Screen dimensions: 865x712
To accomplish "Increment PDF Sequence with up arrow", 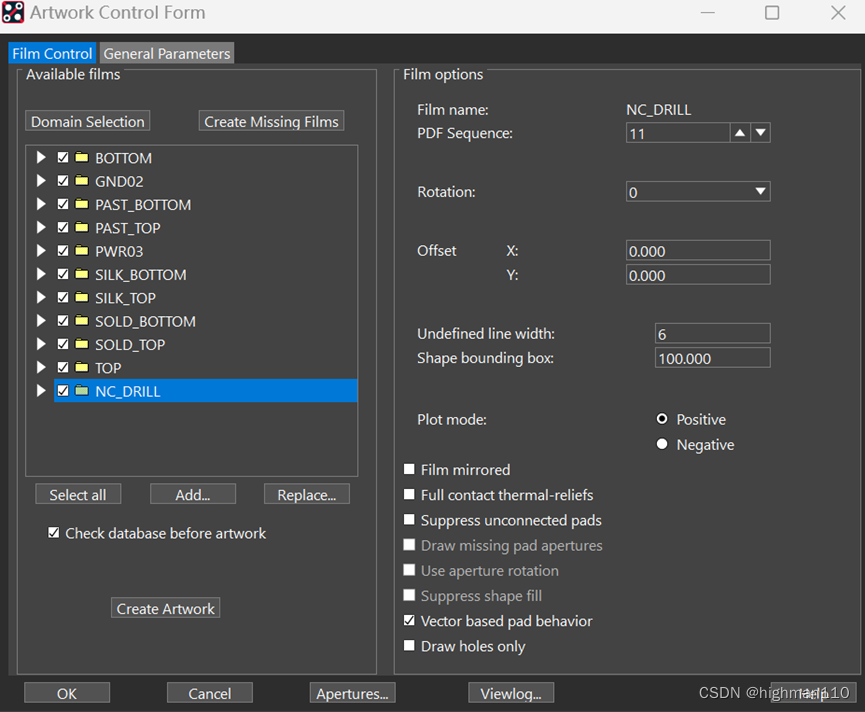I will tap(740, 133).
